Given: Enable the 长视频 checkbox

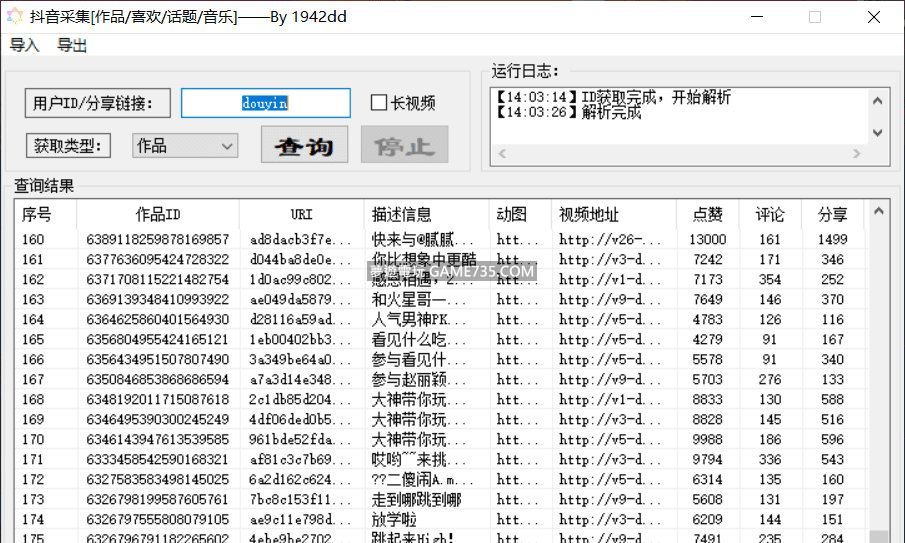Looking at the screenshot, I should point(379,103).
